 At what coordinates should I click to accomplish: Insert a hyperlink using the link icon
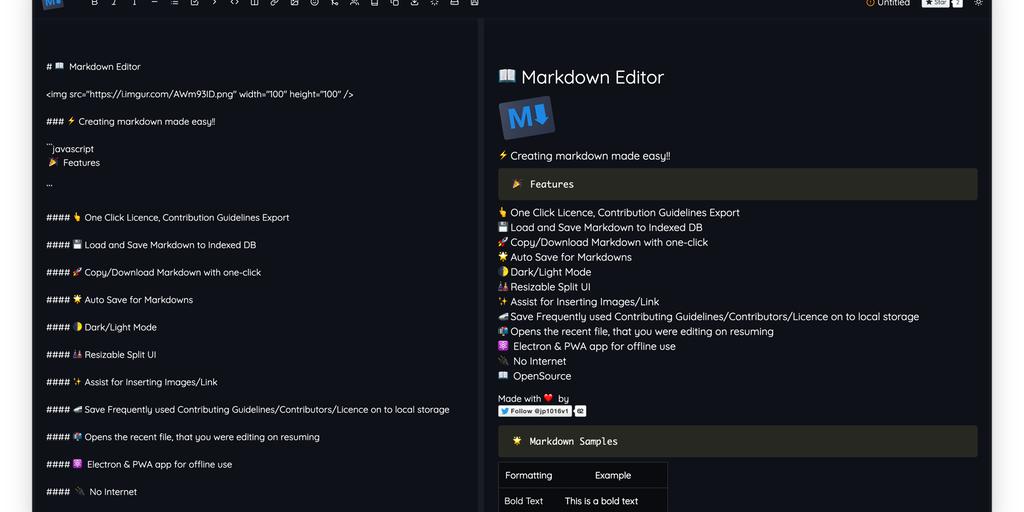[274, 3]
